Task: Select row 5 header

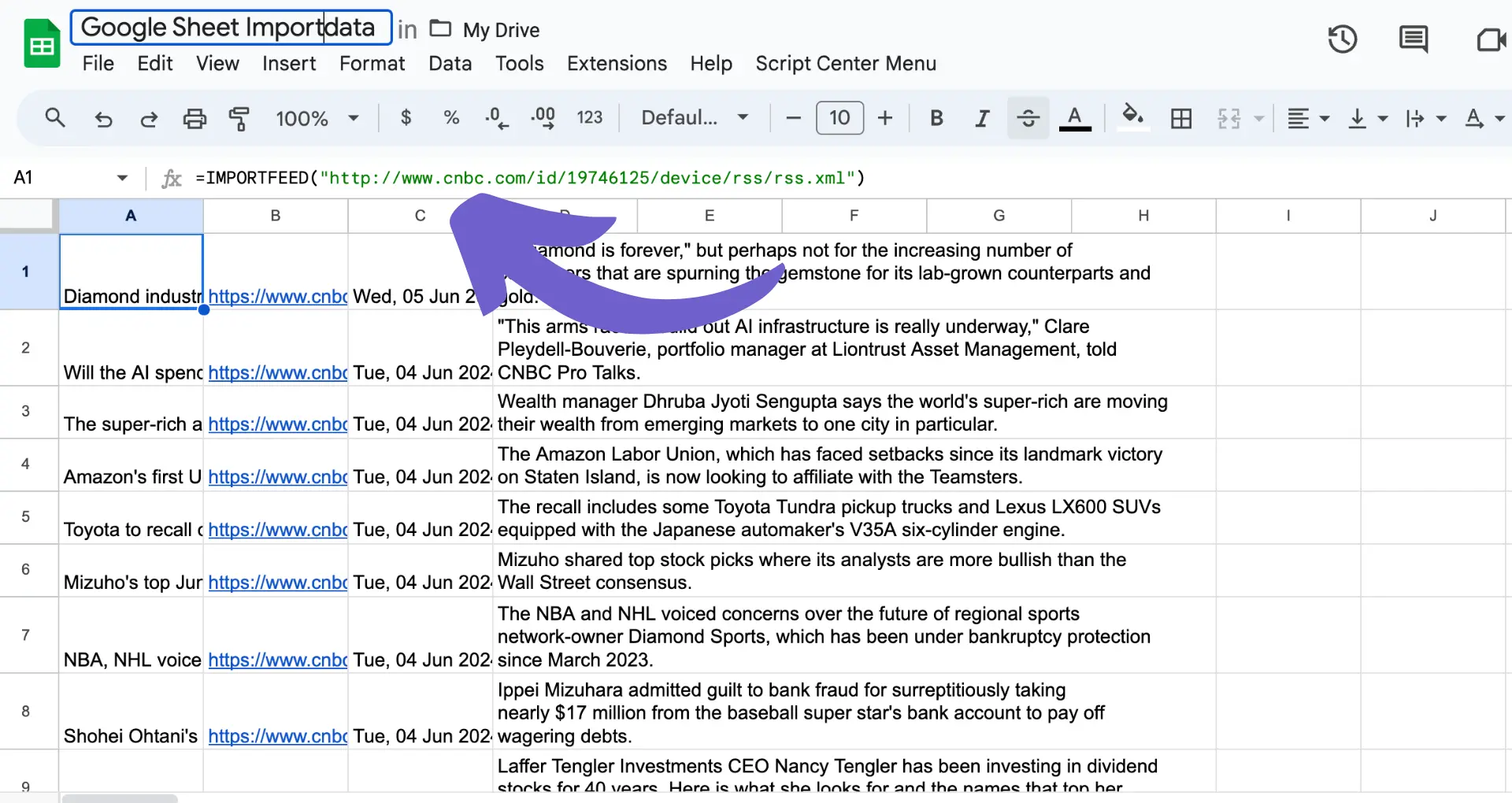Action: pyautogui.click(x=26, y=517)
